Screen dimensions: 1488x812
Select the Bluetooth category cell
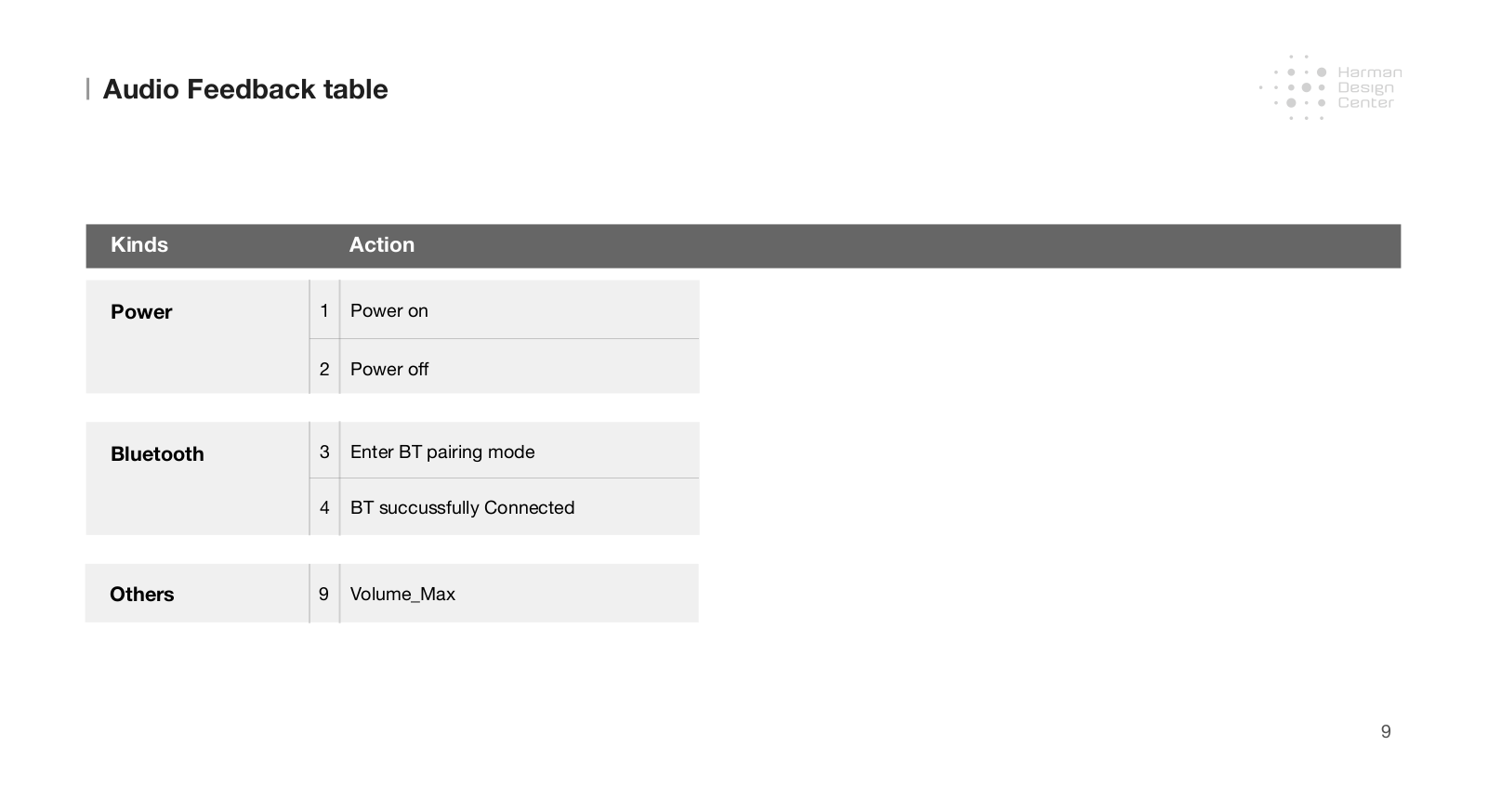point(197,478)
